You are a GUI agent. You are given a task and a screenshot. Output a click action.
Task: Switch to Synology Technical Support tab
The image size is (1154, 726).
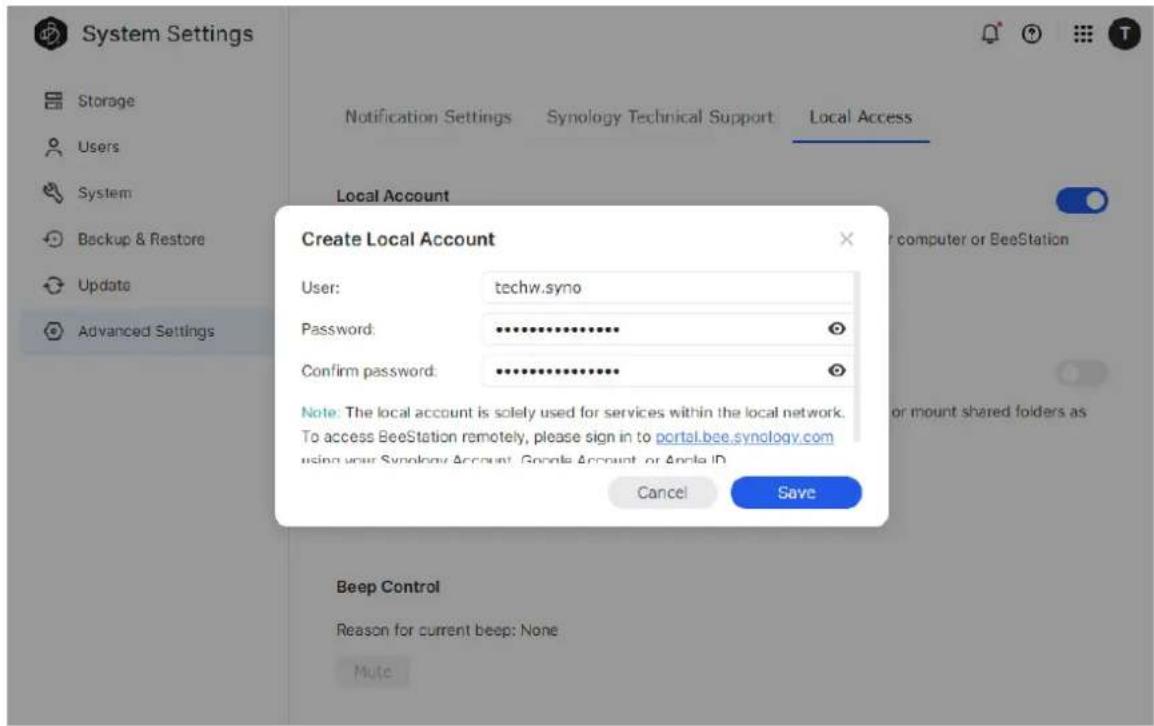[x=659, y=117]
